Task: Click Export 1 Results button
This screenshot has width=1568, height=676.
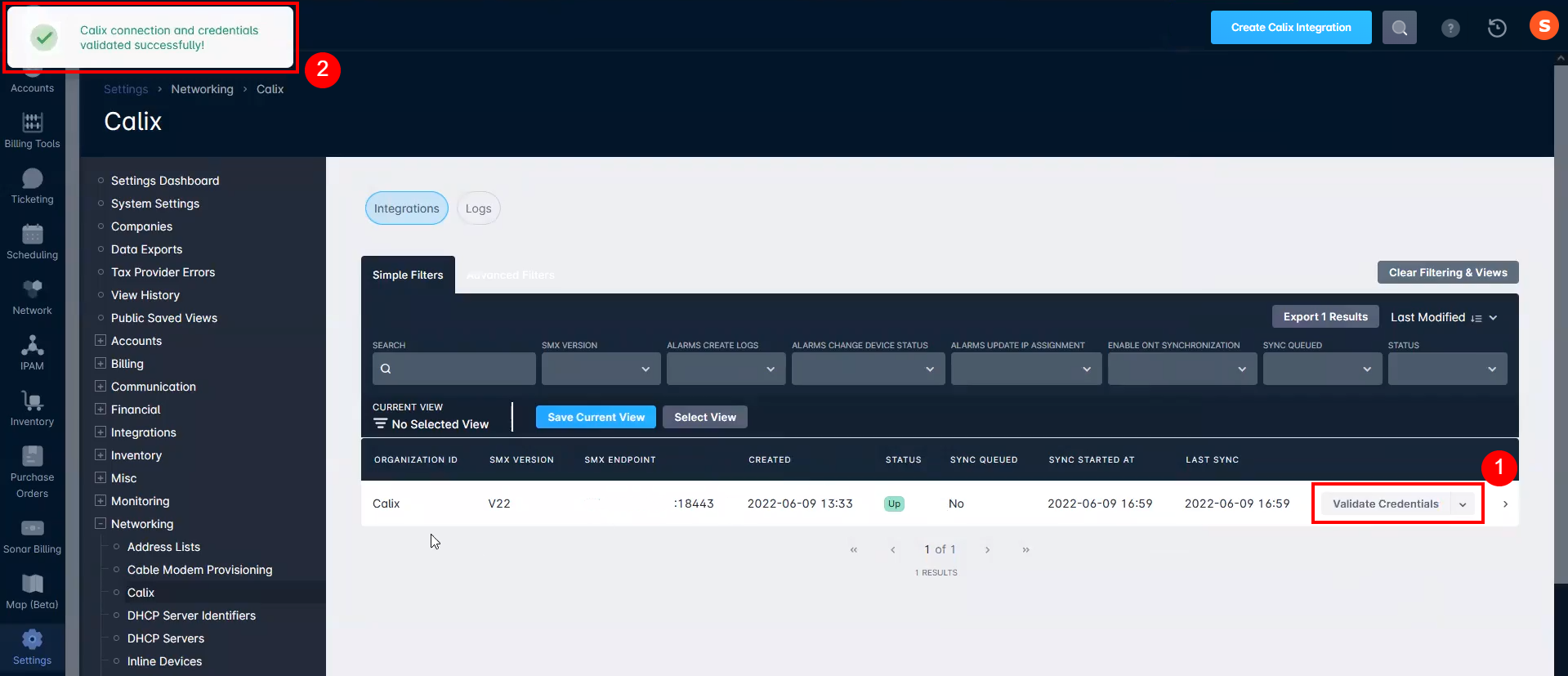Action: coord(1325,316)
